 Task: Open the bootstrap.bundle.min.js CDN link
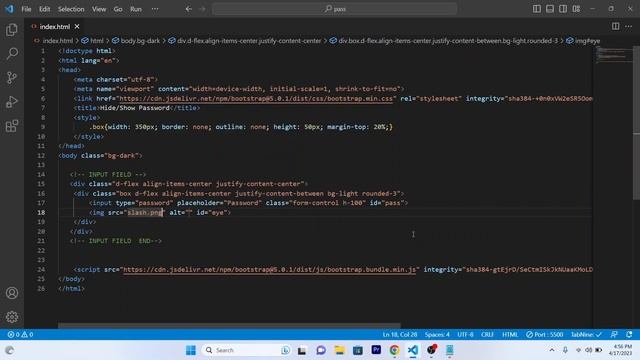point(269,269)
